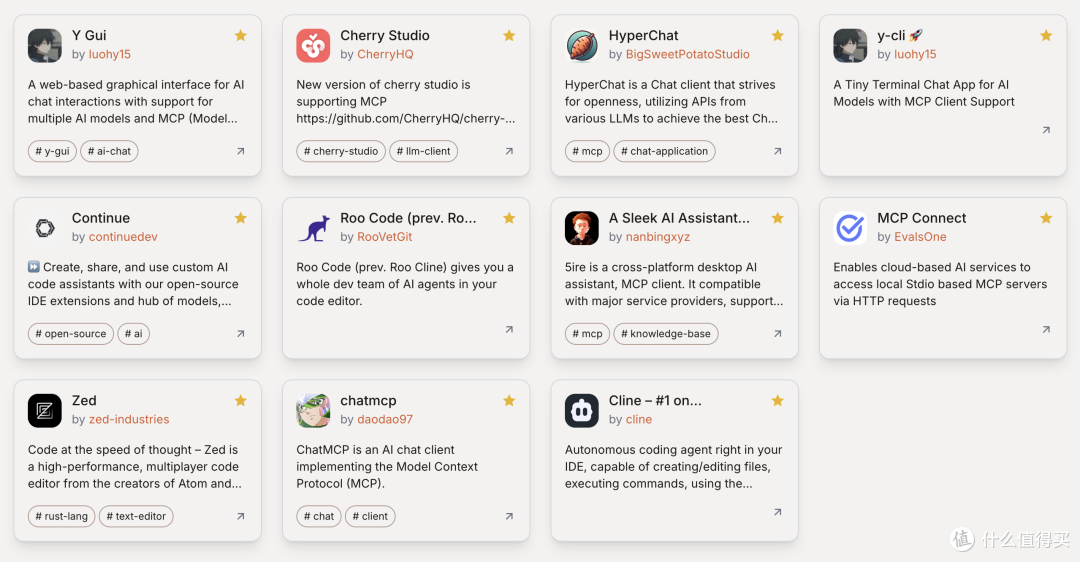Image resolution: width=1080 pixels, height=562 pixels.
Task: Click the Zed editor logo
Action: click(x=45, y=410)
